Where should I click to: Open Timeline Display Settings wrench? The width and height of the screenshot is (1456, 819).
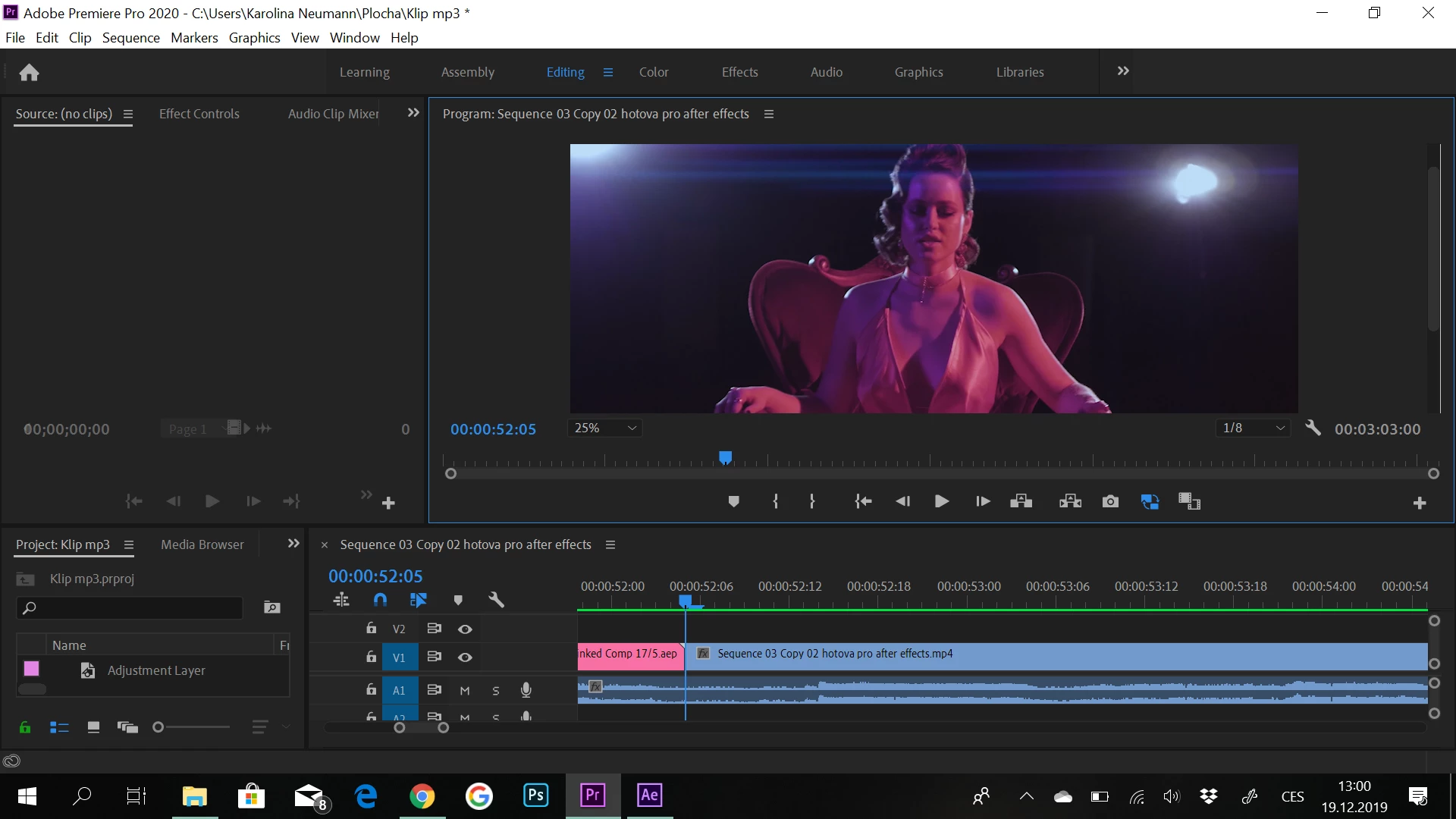tap(497, 601)
